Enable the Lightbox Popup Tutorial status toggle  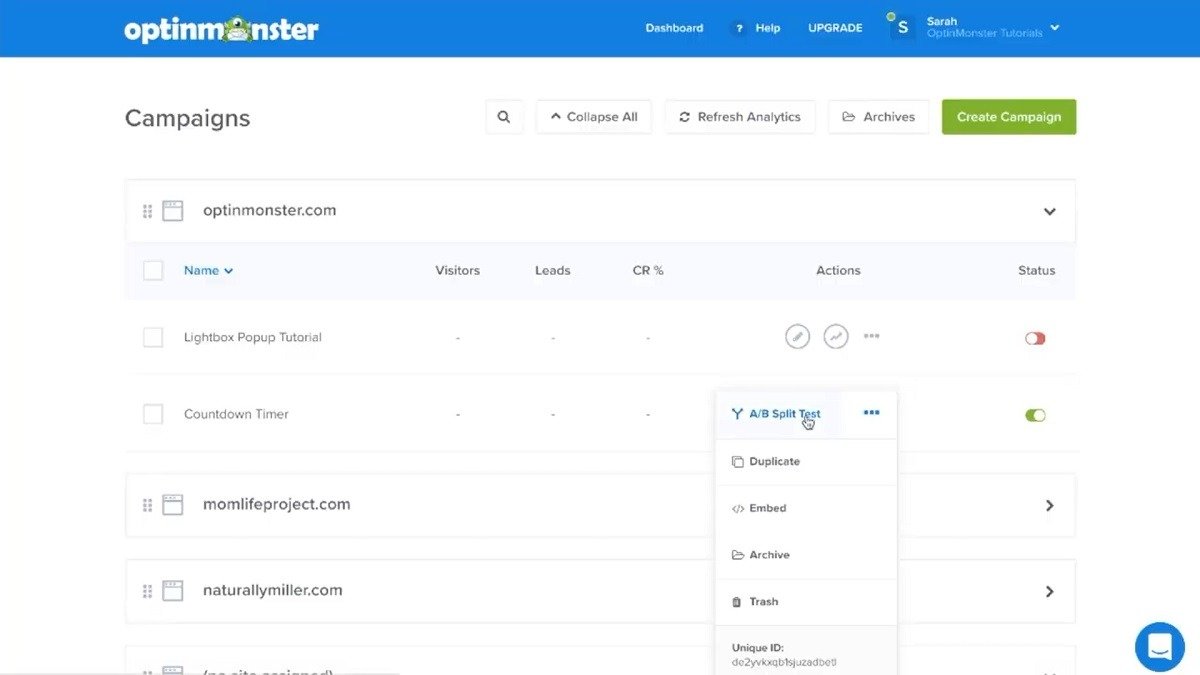[1035, 338]
